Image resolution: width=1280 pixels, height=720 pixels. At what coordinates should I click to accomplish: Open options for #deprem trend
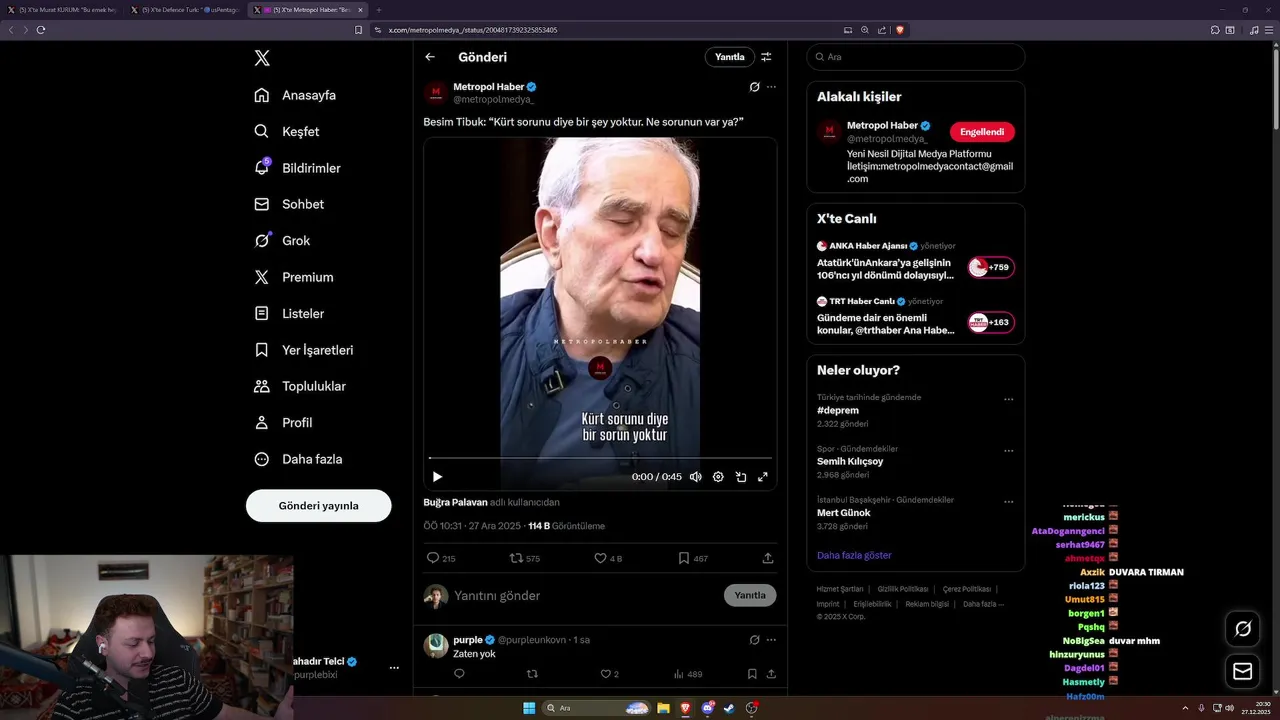(x=1008, y=399)
